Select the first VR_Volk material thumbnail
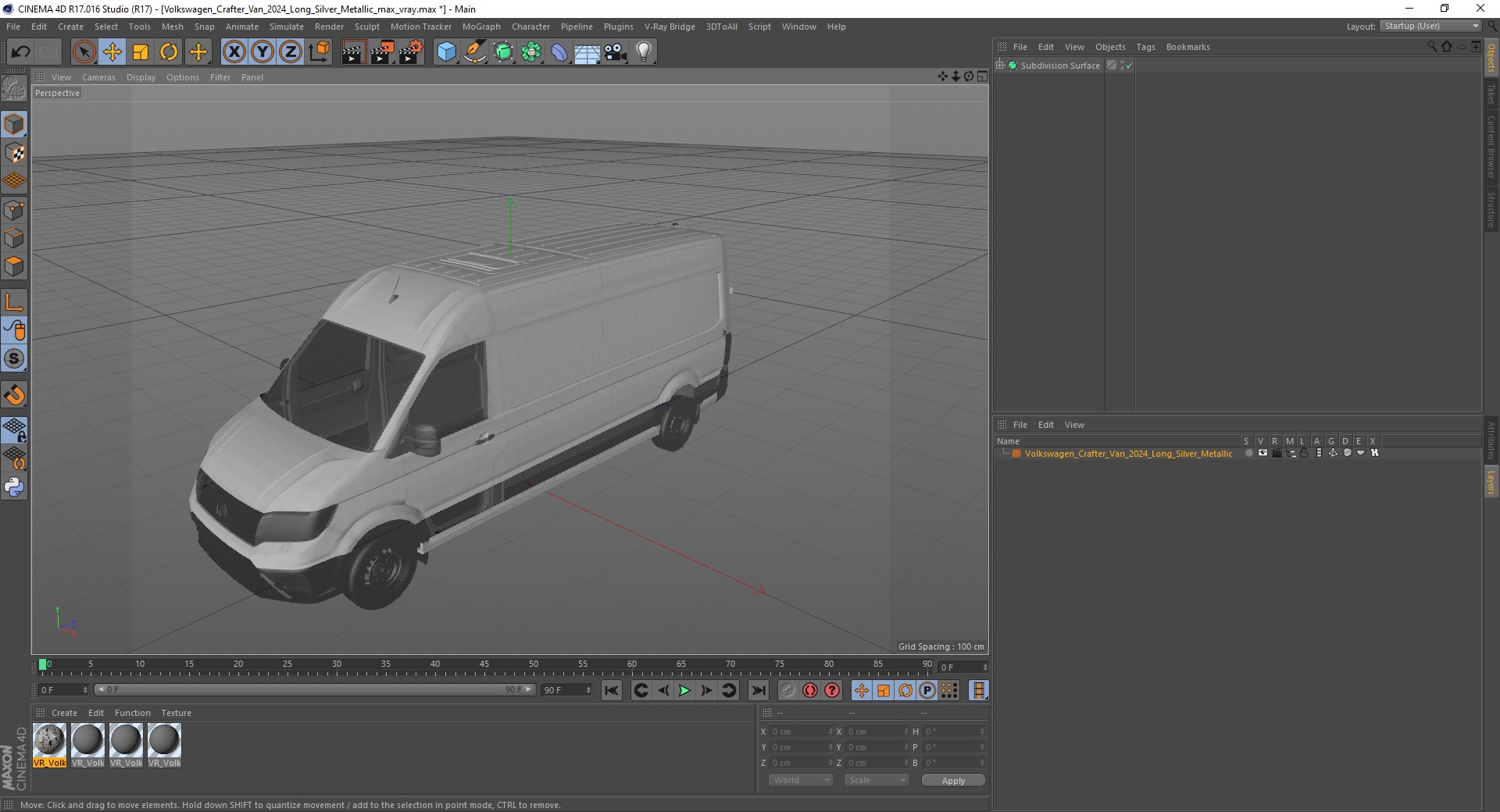Image resolution: width=1500 pixels, height=812 pixels. (x=49, y=746)
